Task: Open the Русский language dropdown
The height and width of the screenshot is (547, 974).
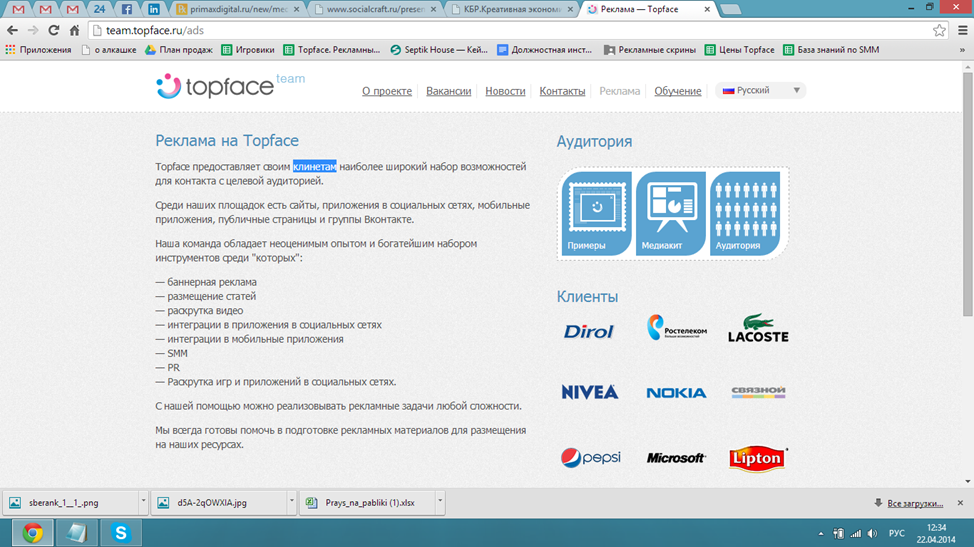Action: [760, 91]
